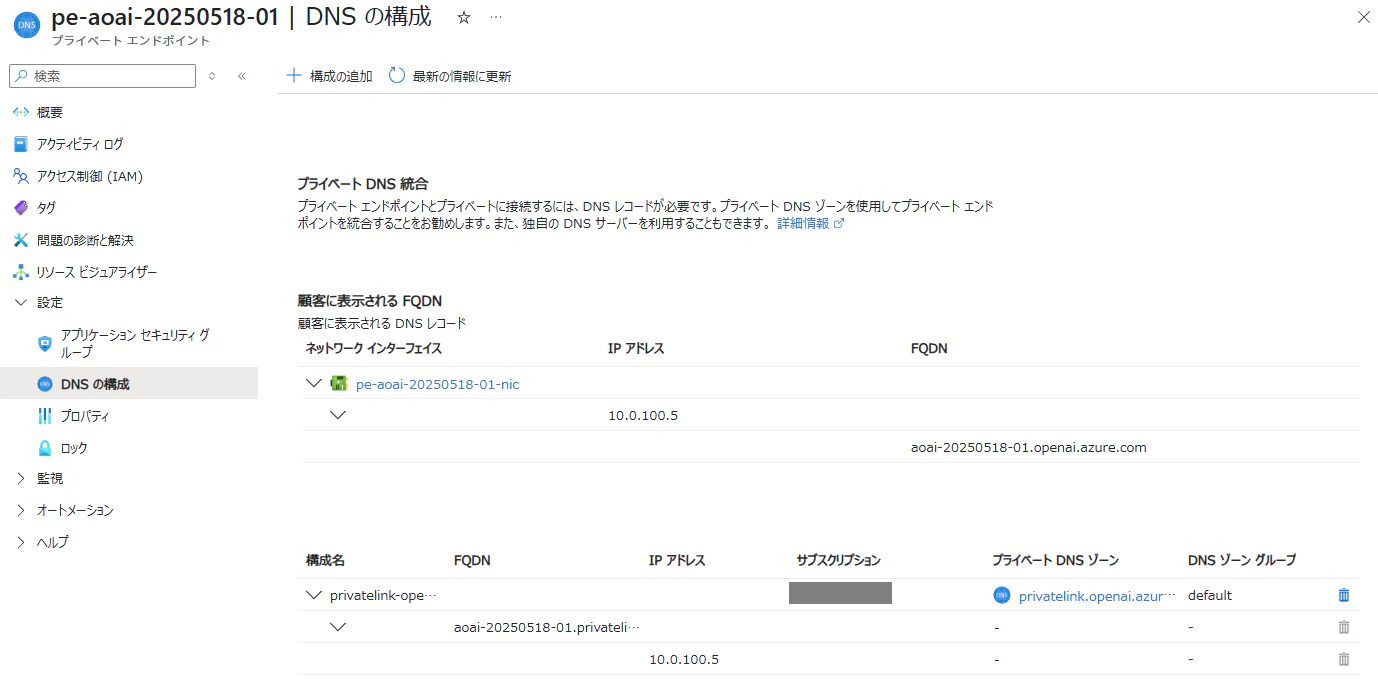Collapse the pe-aoai-20250518-01-nic row chevron
The width and height of the screenshot is (1378, 695).
tap(314, 383)
